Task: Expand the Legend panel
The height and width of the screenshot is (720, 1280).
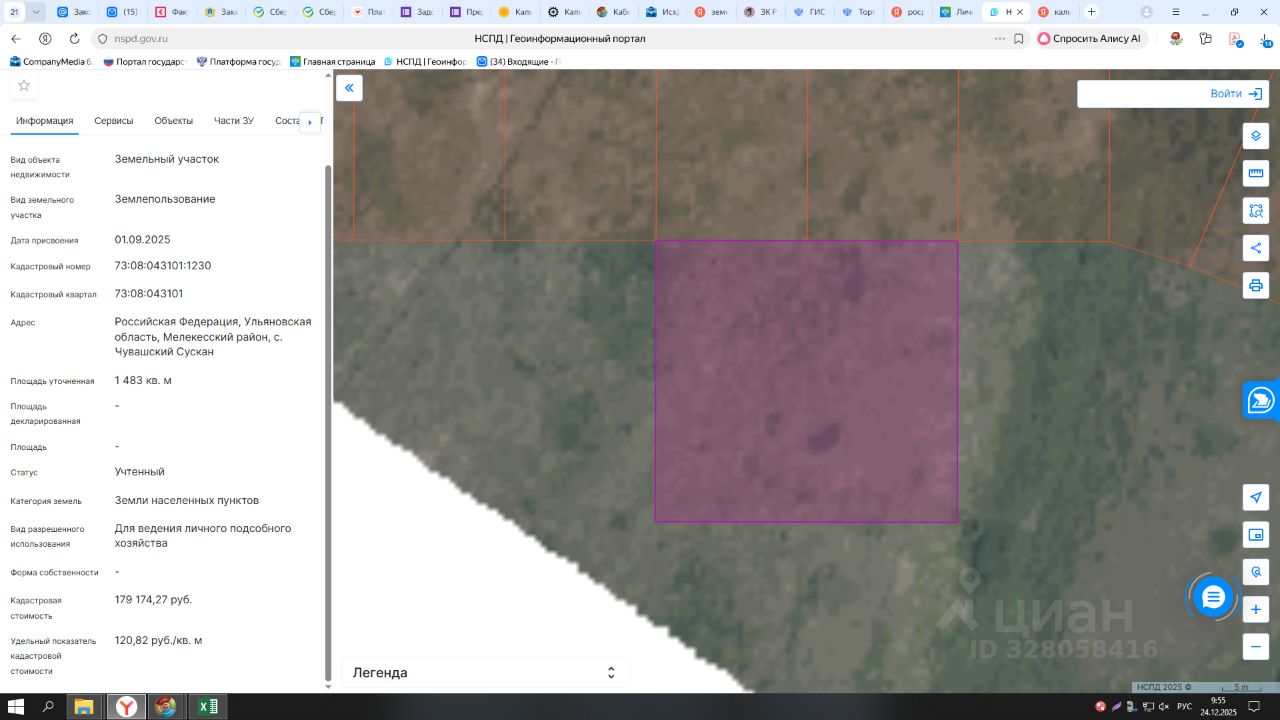Action: coord(485,673)
